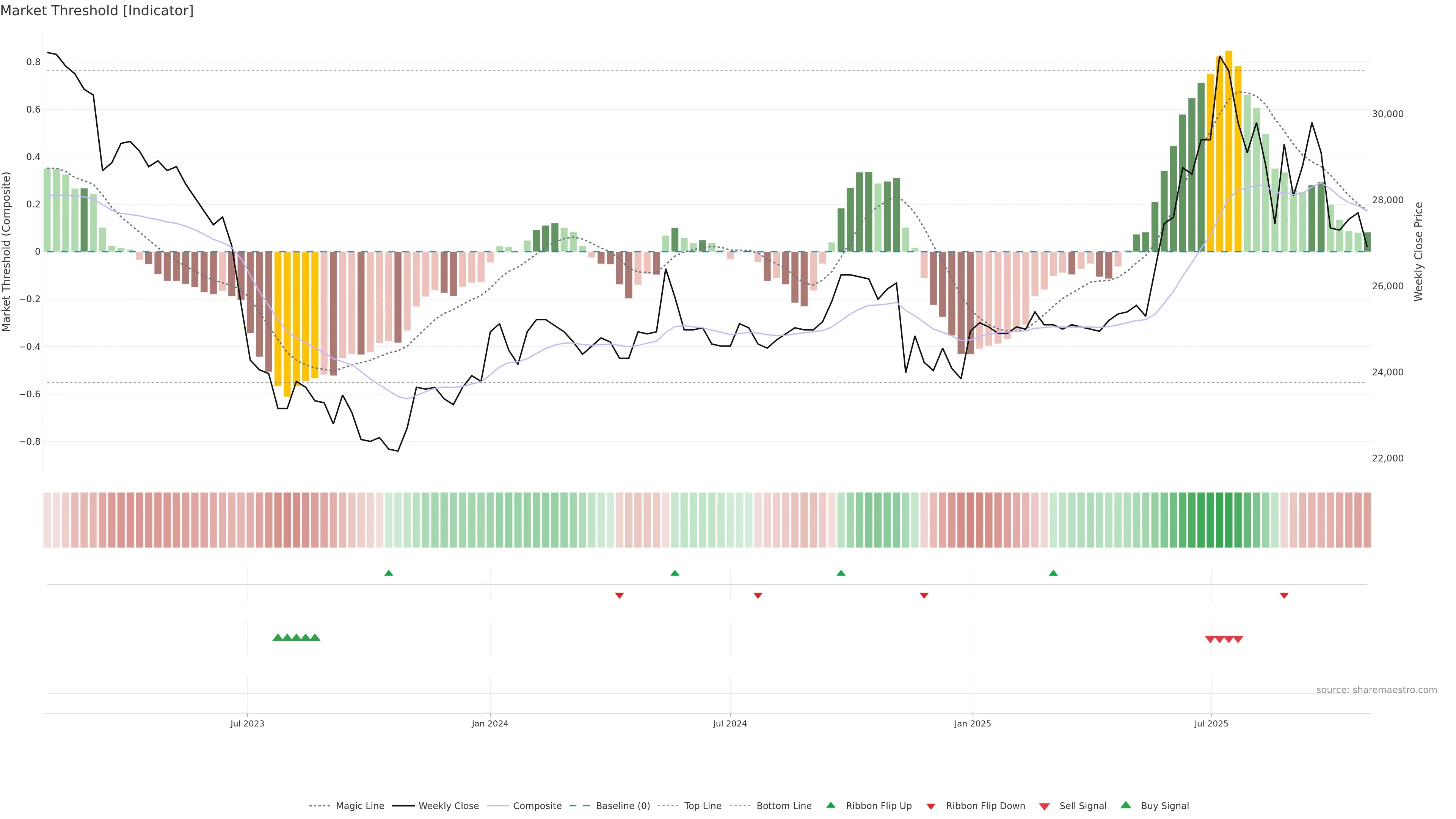The width and height of the screenshot is (1456, 819).
Task: Toggle the Composite line legend entry
Action: coord(537,806)
